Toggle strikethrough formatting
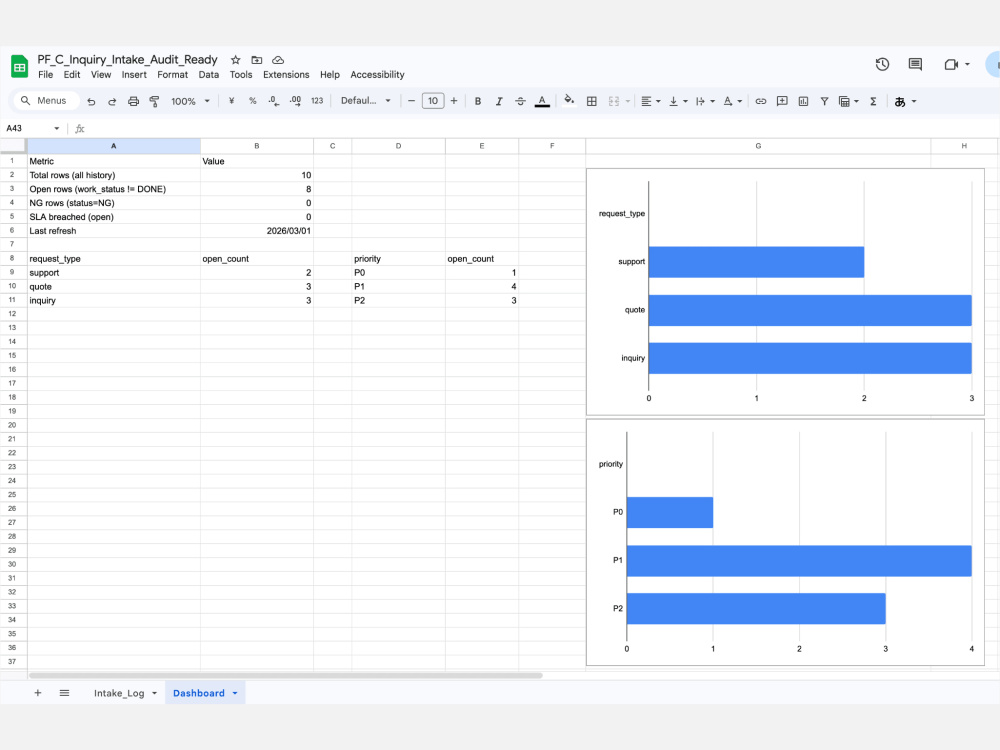 tap(520, 101)
